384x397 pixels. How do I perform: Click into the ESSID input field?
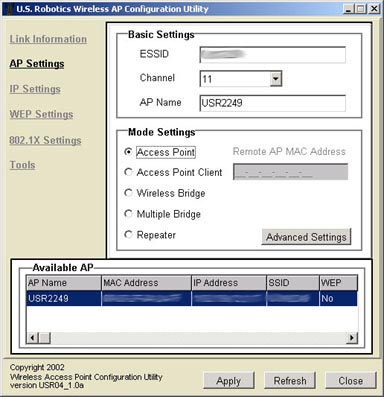(x=273, y=54)
